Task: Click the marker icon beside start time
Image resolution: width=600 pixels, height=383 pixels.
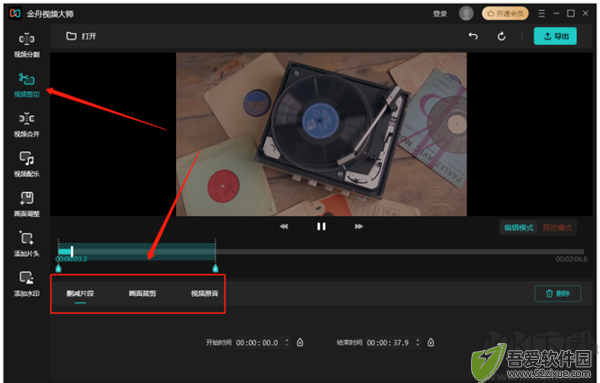Action: coord(300,342)
